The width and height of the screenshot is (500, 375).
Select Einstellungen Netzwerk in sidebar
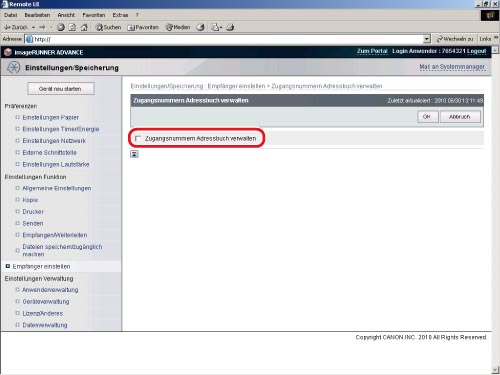pyautogui.click(x=54, y=141)
